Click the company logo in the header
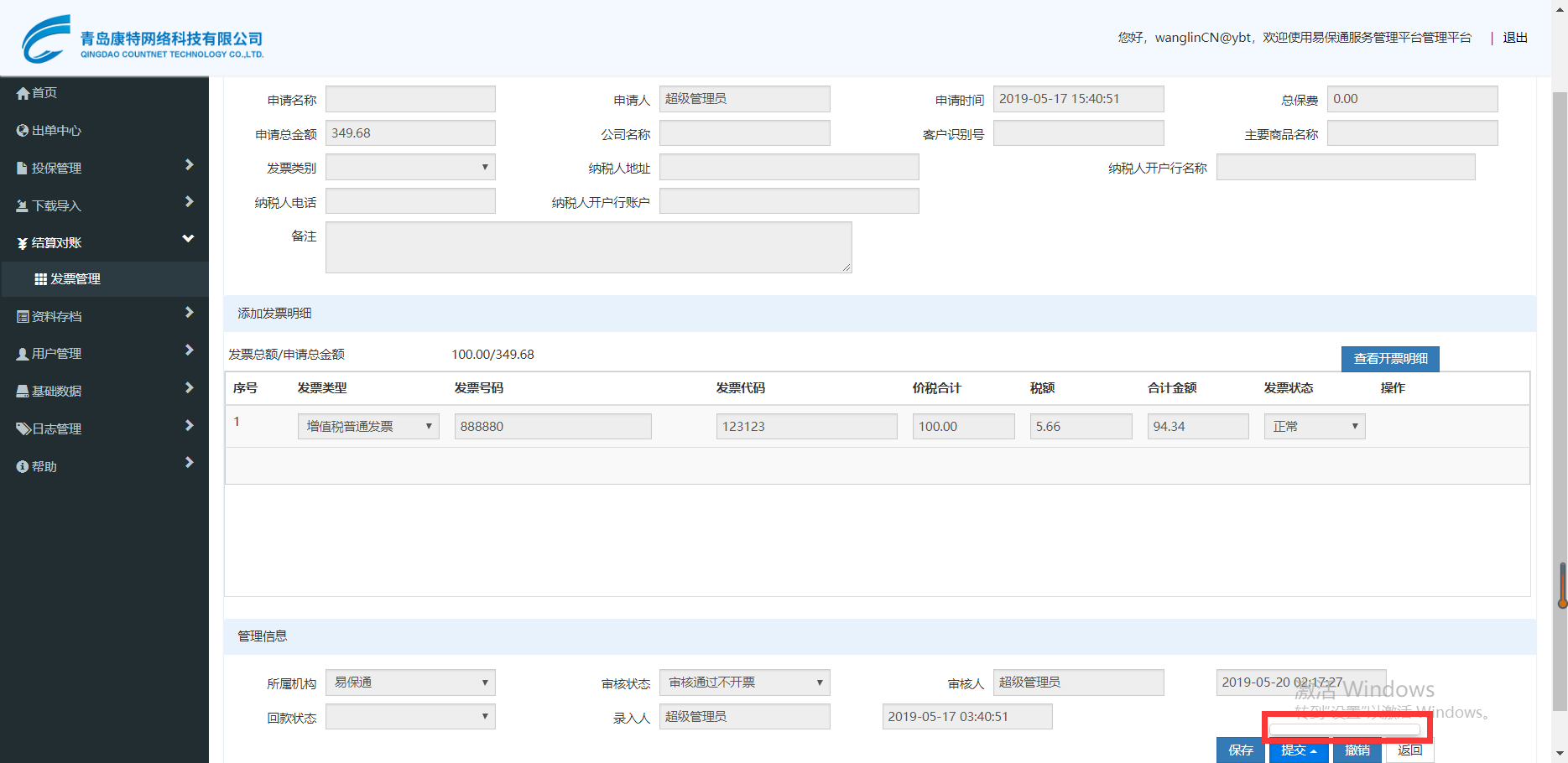 pyautogui.click(x=47, y=39)
